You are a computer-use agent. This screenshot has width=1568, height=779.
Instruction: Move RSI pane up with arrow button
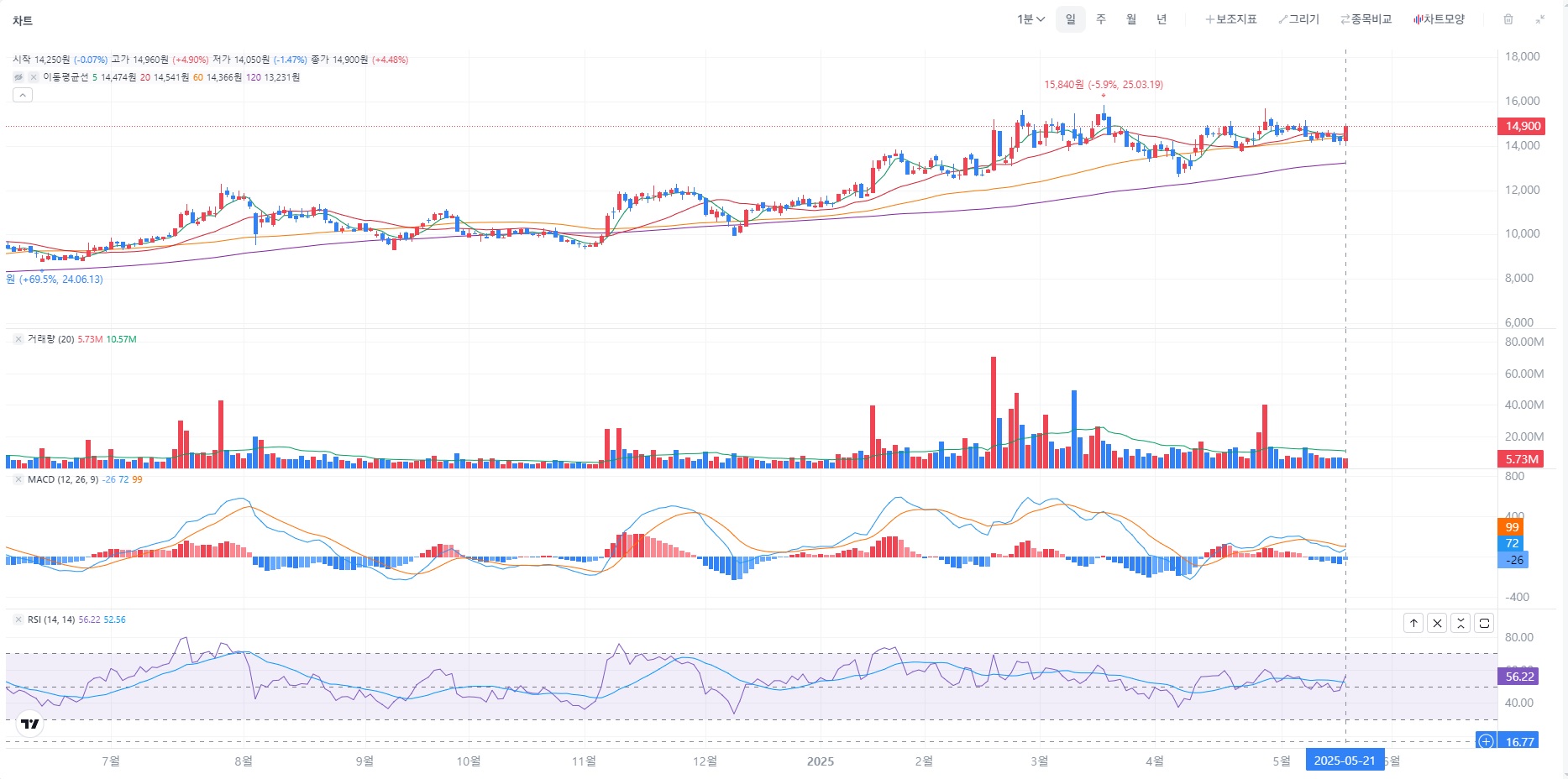(x=1413, y=623)
